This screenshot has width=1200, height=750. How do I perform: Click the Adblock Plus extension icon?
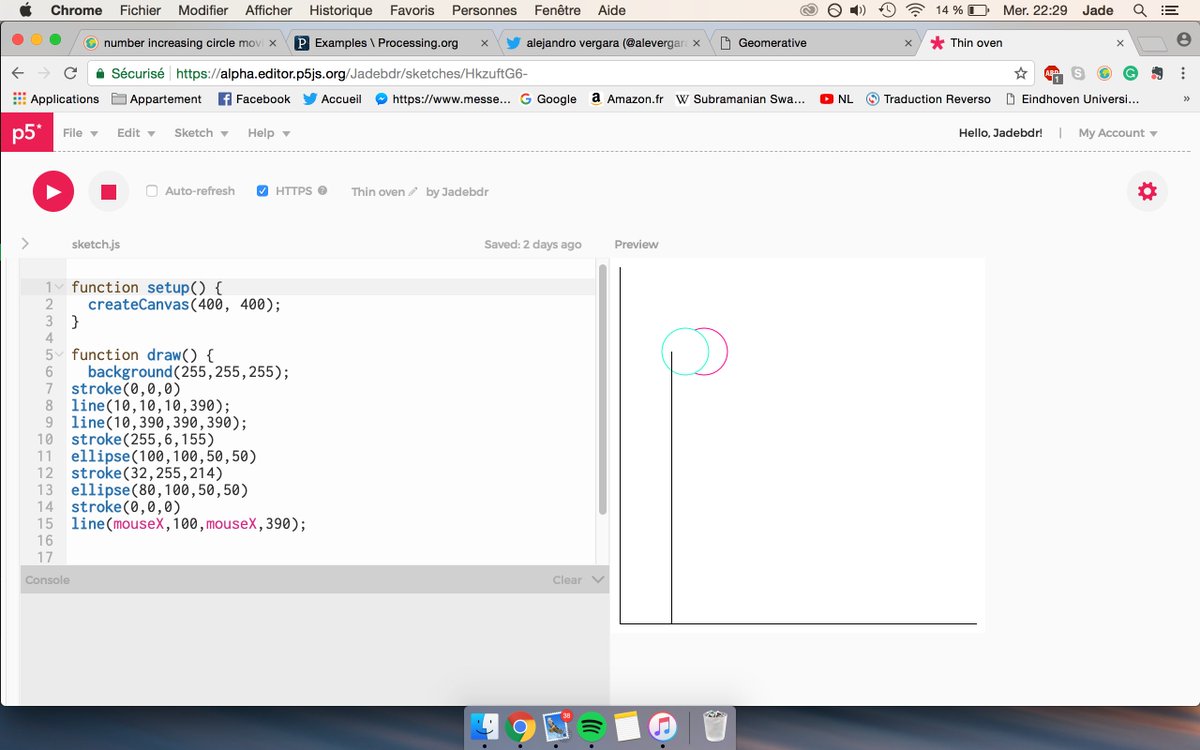1052,73
